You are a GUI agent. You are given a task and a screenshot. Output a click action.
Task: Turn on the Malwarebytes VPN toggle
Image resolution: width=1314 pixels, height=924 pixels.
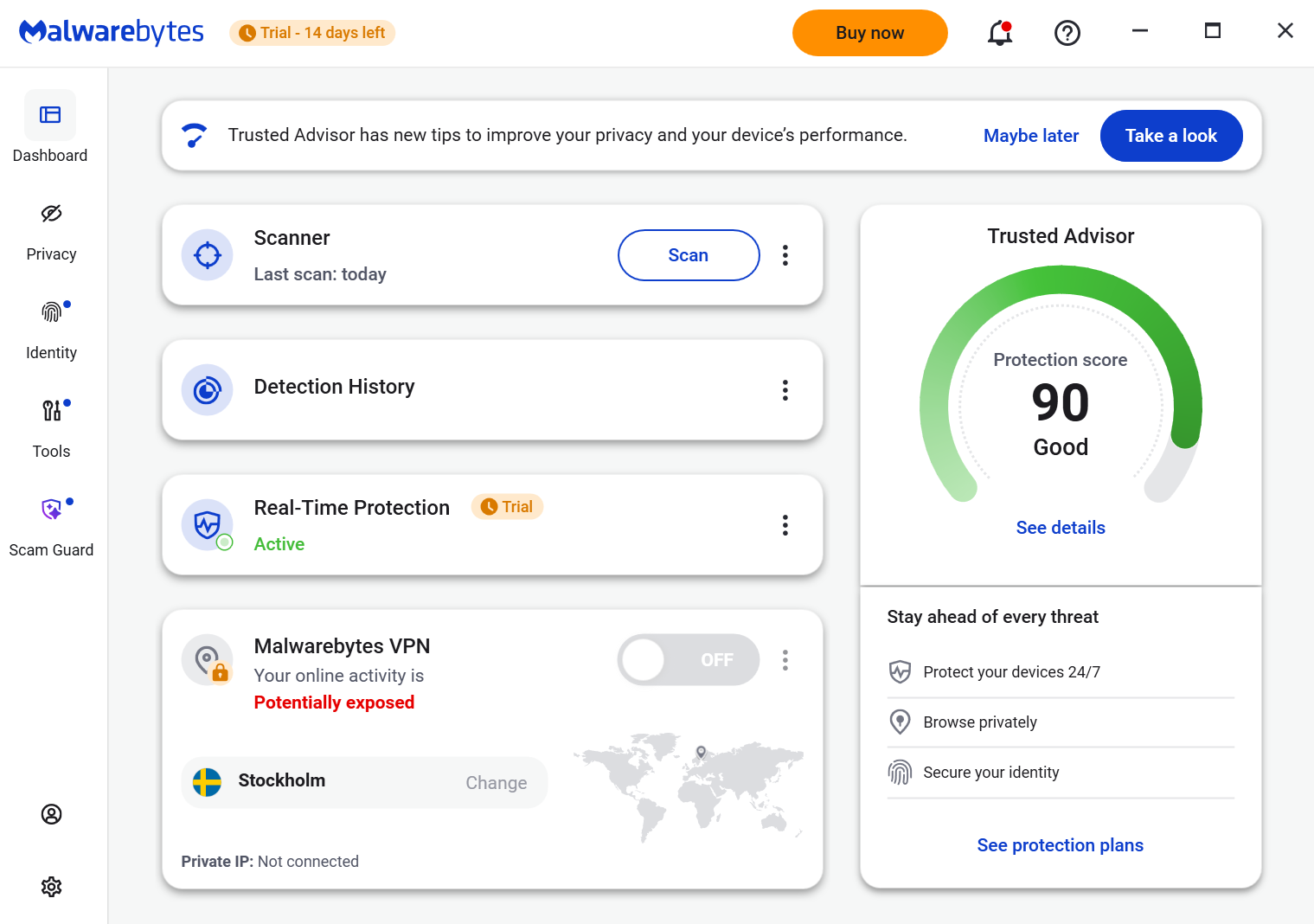(x=689, y=660)
